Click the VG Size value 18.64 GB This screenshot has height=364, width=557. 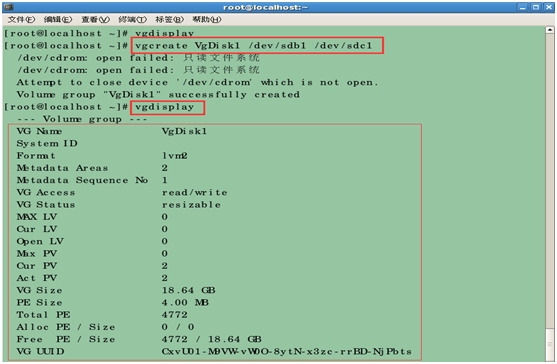click(x=188, y=290)
